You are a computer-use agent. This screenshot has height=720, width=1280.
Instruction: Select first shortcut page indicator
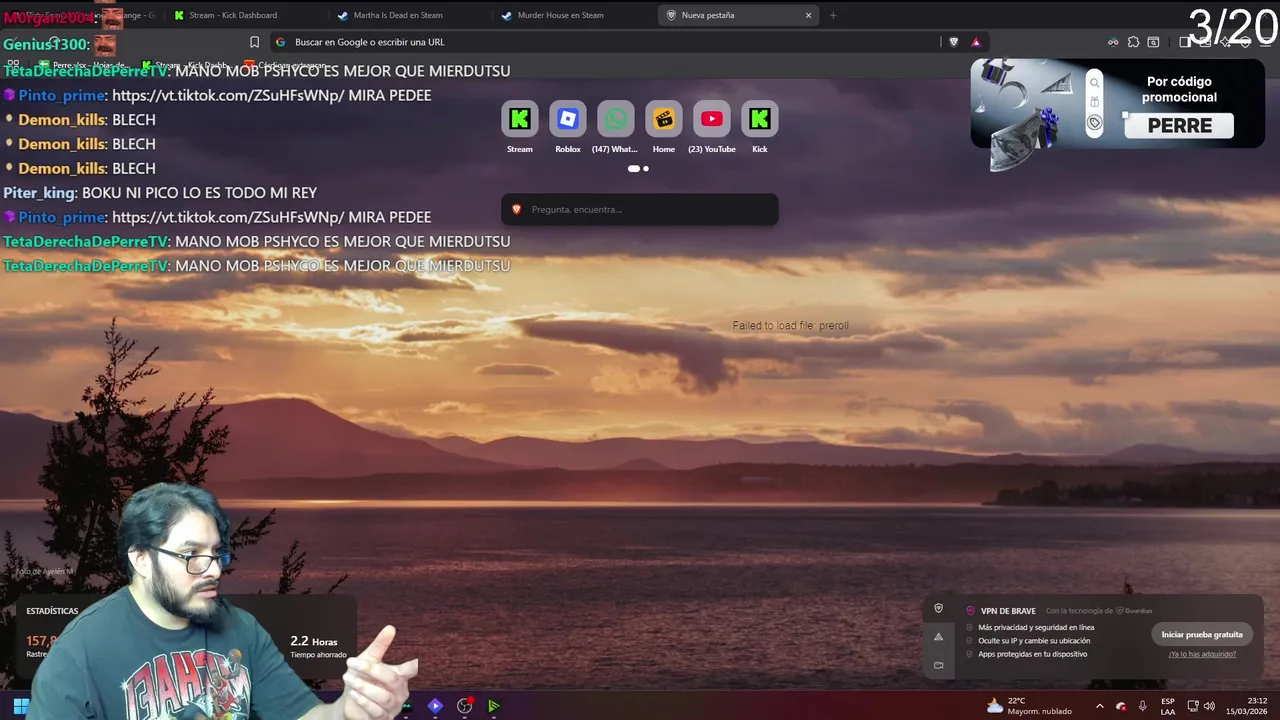click(x=633, y=168)
